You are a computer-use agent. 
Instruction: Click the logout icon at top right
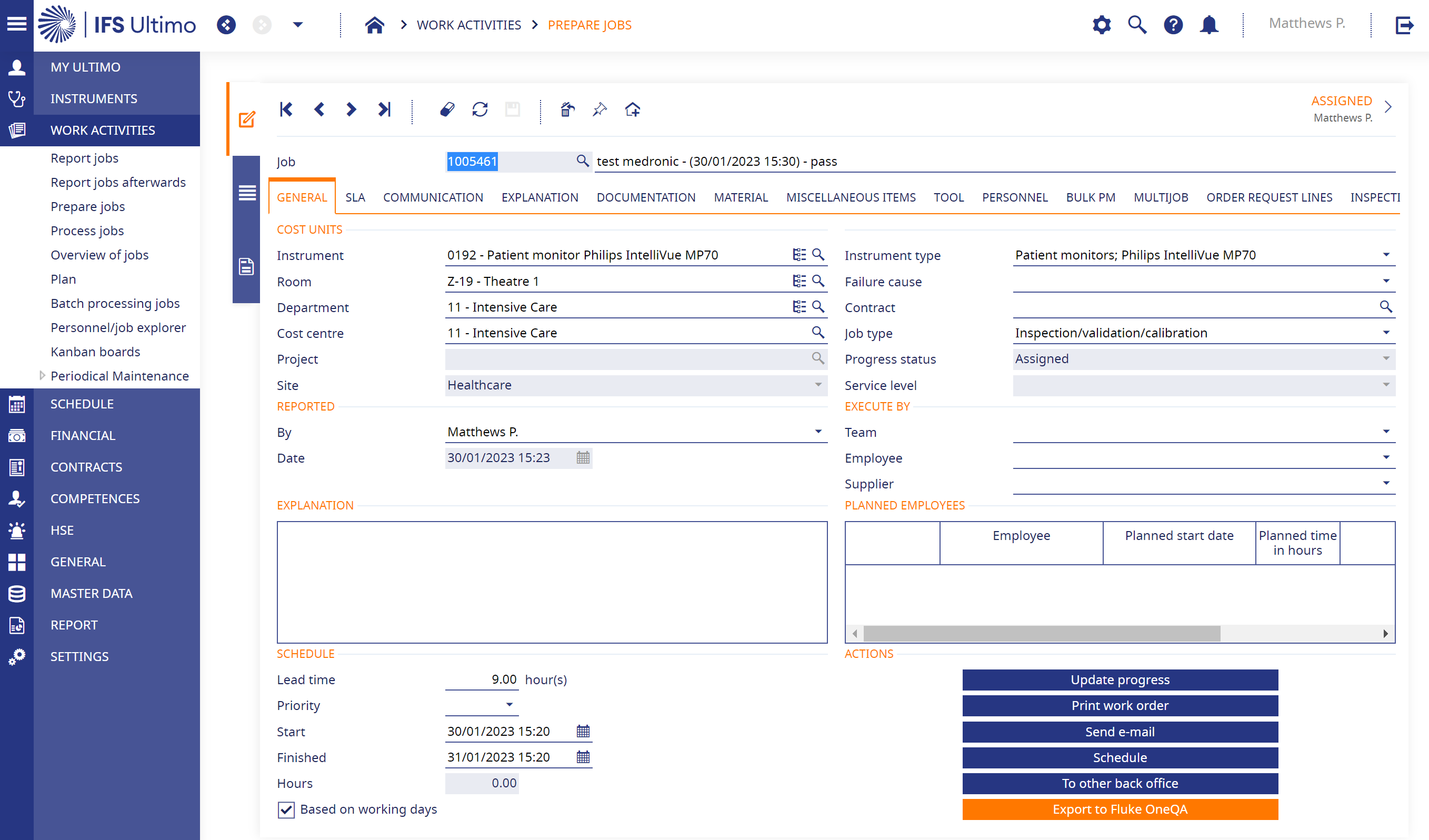[1404, 25]
